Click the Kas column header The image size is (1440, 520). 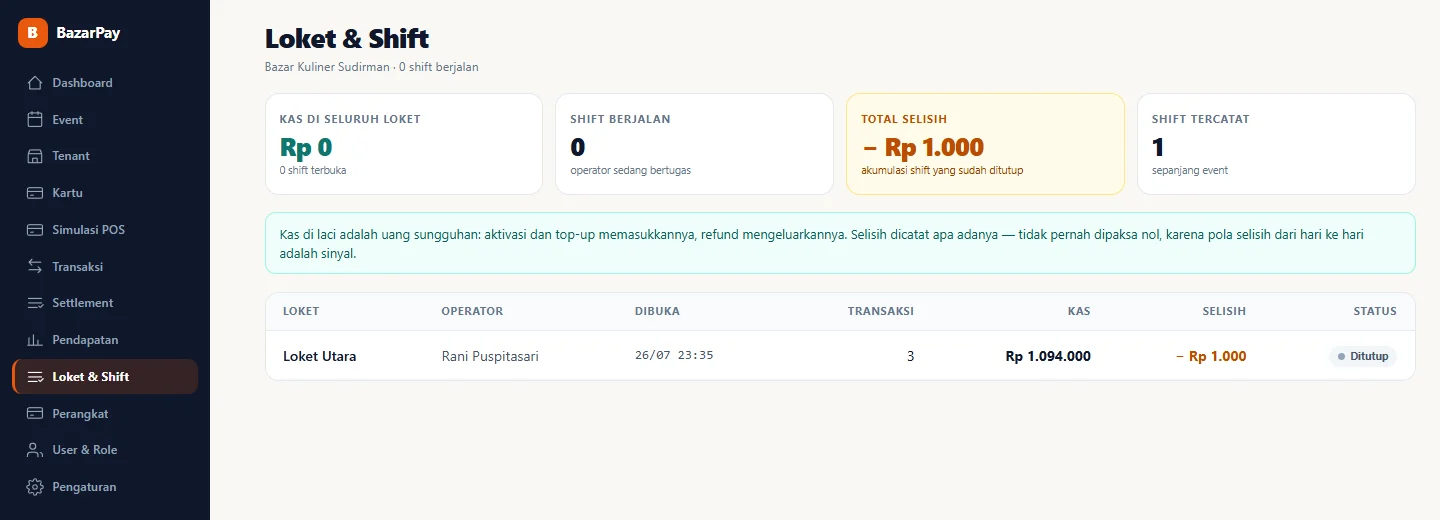click(x=1079, y=311)
